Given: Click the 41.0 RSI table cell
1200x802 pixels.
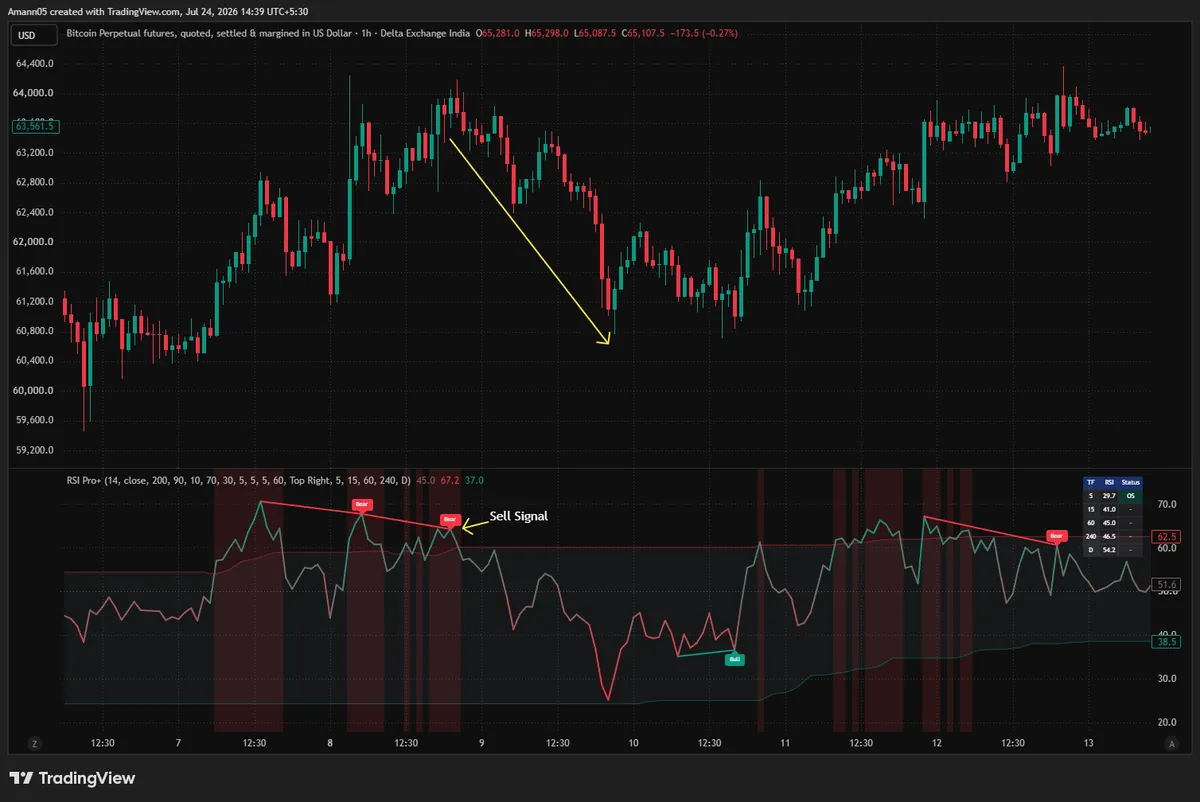Looking at the screenshot, I should 1109,509.
